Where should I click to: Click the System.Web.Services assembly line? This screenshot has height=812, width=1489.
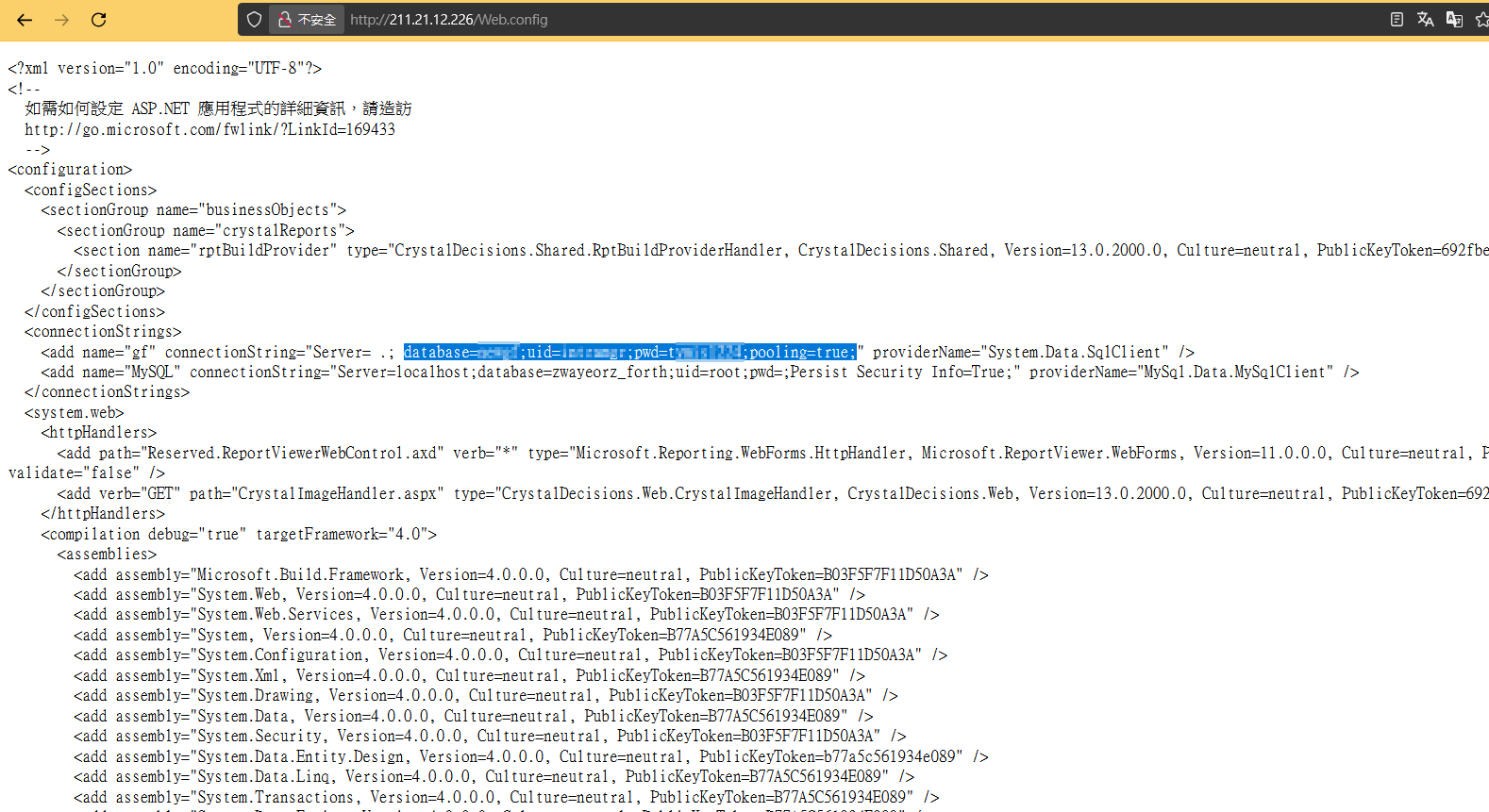[507, 615]
